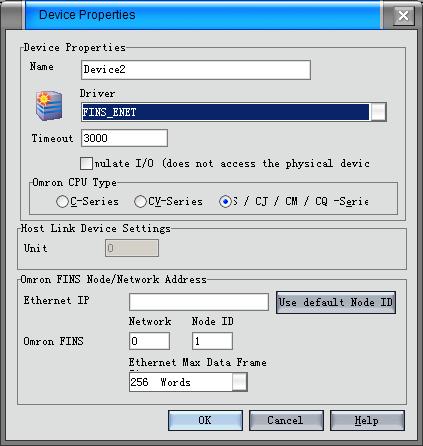Focus the Timeout field showing 3000

(124, 138)
